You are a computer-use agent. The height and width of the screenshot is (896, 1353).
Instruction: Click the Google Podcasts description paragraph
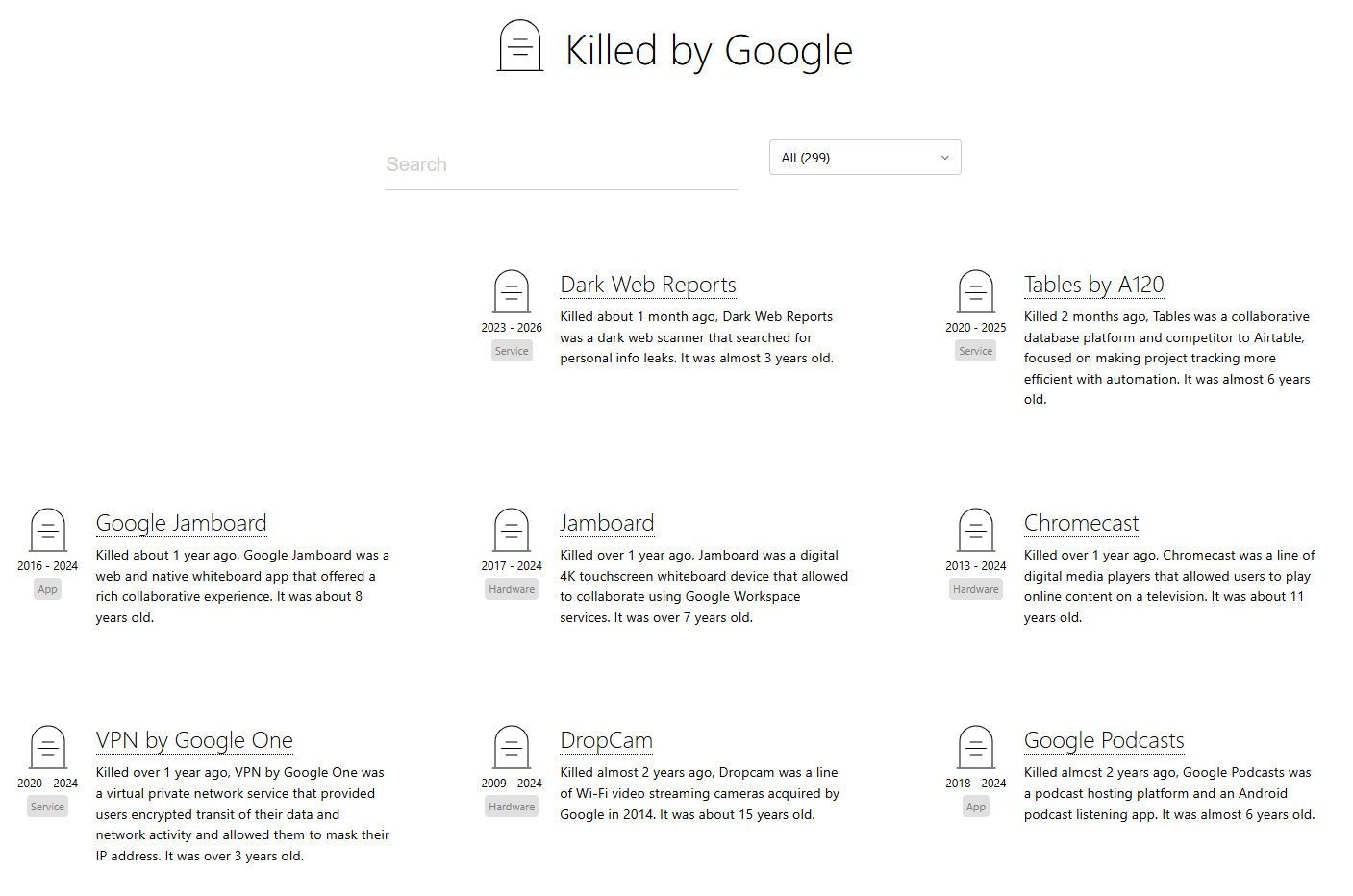pyautogui.click(x=1169, y=793)
